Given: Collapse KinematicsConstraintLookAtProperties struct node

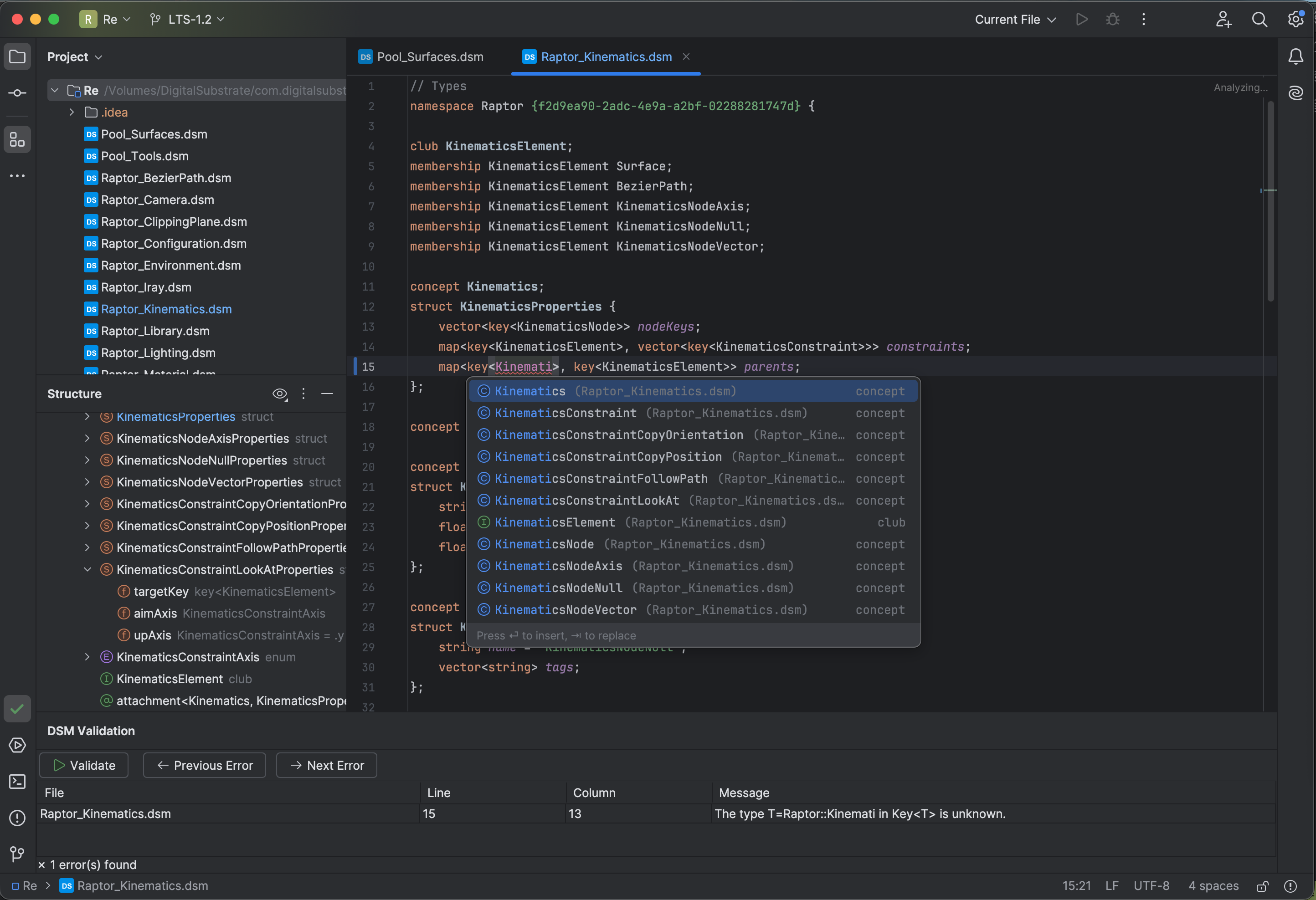Looking at the screenshot, I should (x=87, y=569).
